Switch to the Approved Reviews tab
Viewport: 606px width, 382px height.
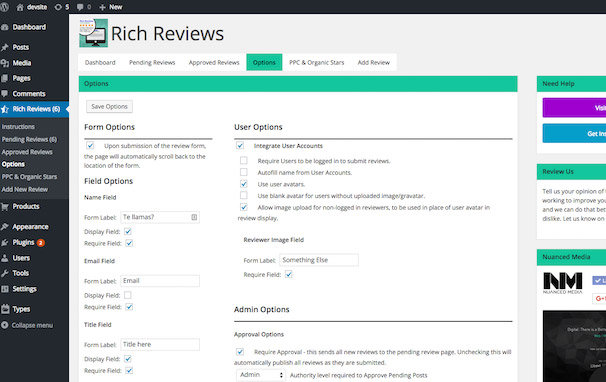214,62
